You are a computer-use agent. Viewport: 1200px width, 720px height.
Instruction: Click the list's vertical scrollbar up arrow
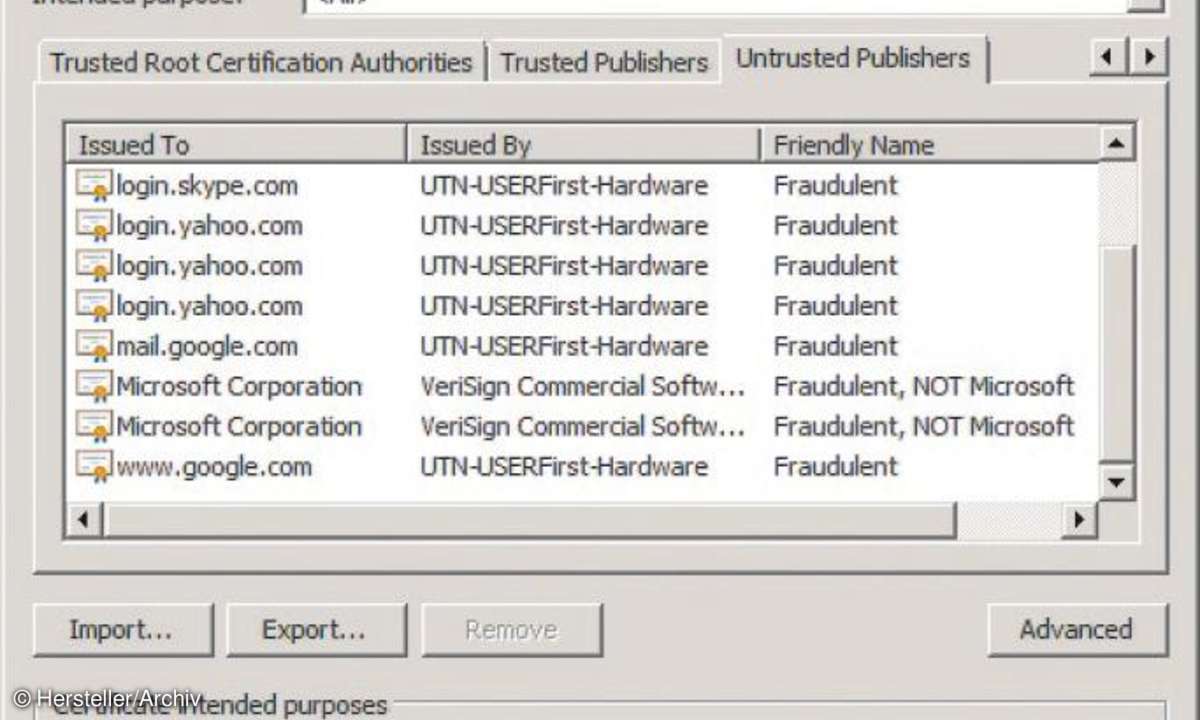[x=1116, y=144]
